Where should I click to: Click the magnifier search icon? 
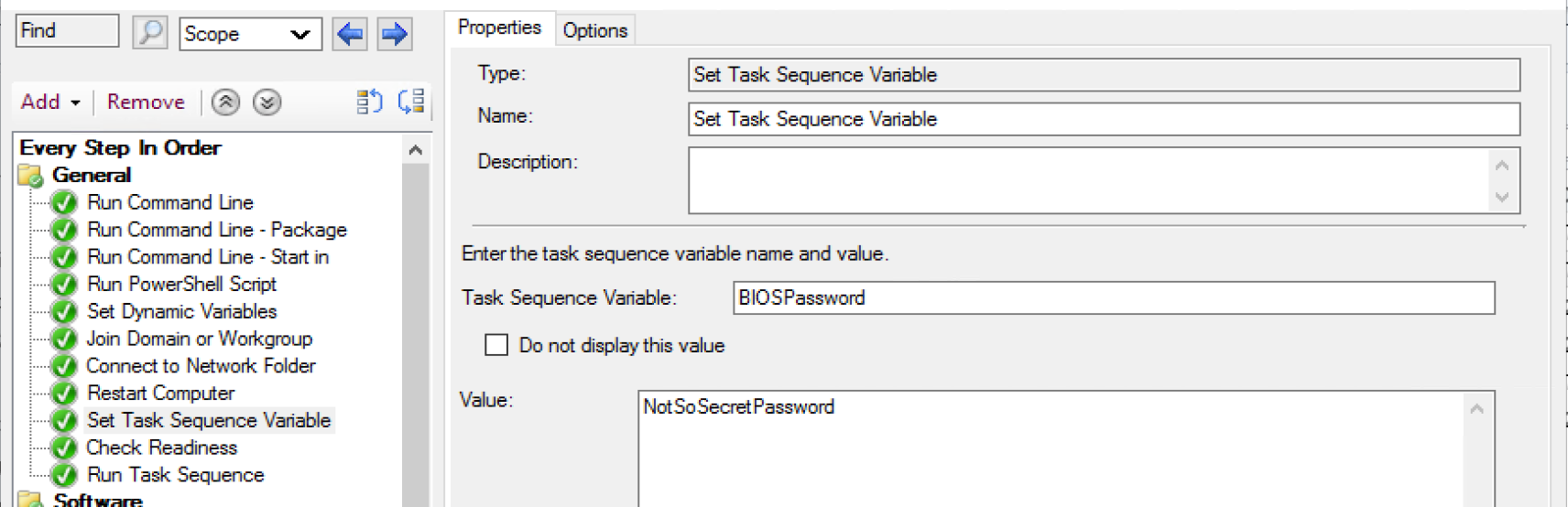coord(149,33)
